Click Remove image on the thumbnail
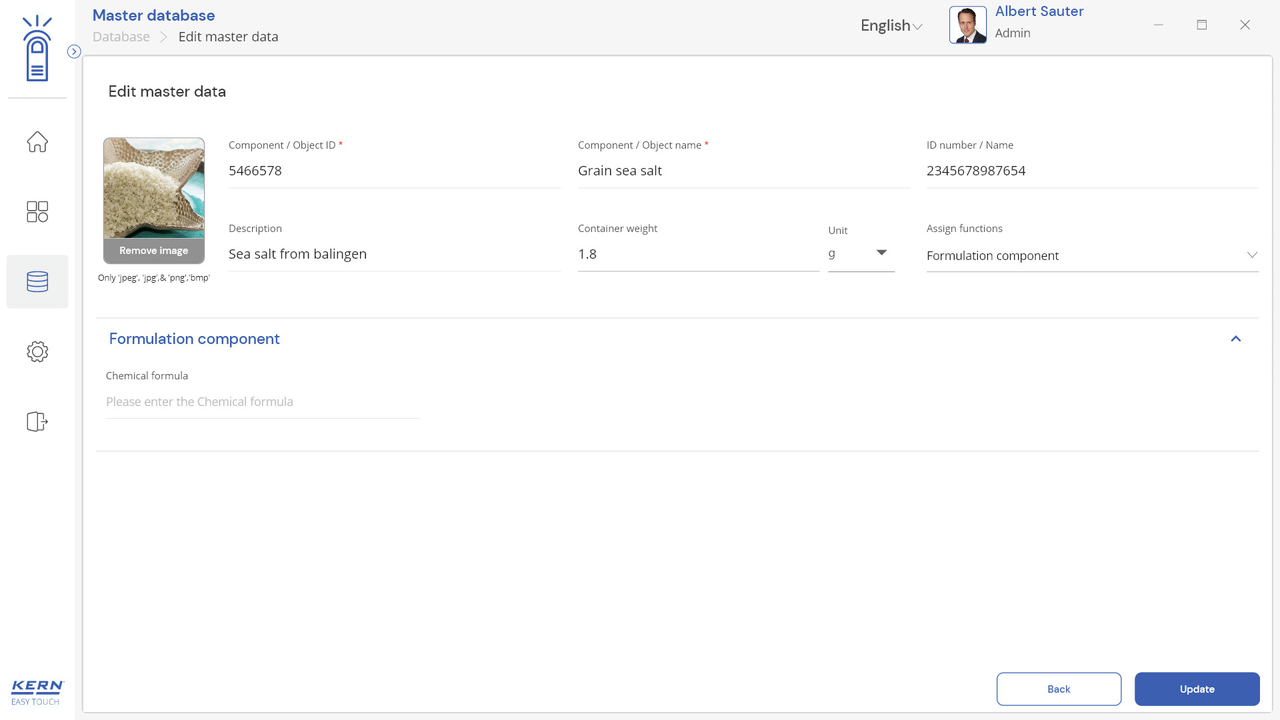Viewport: 1280px width, 720px height. 154,251
